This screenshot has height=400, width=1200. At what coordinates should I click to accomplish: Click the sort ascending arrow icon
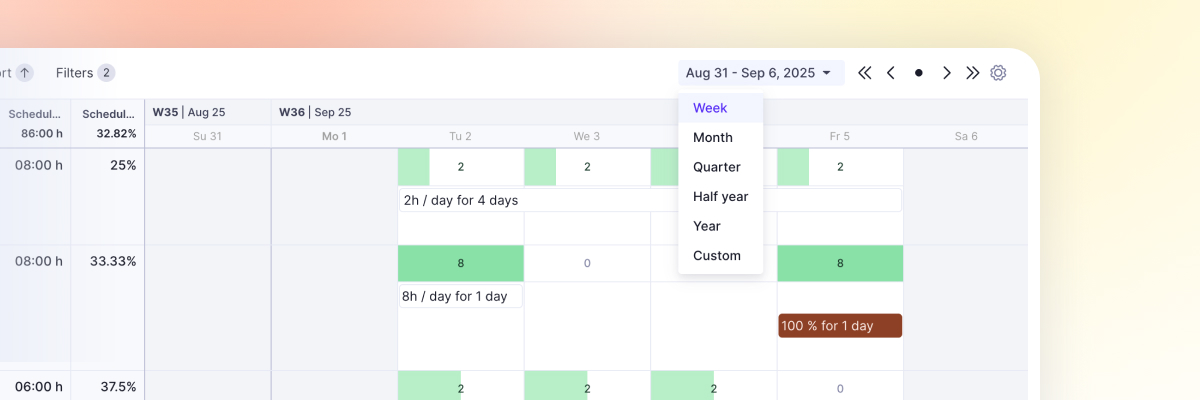[x=25, y=73]
